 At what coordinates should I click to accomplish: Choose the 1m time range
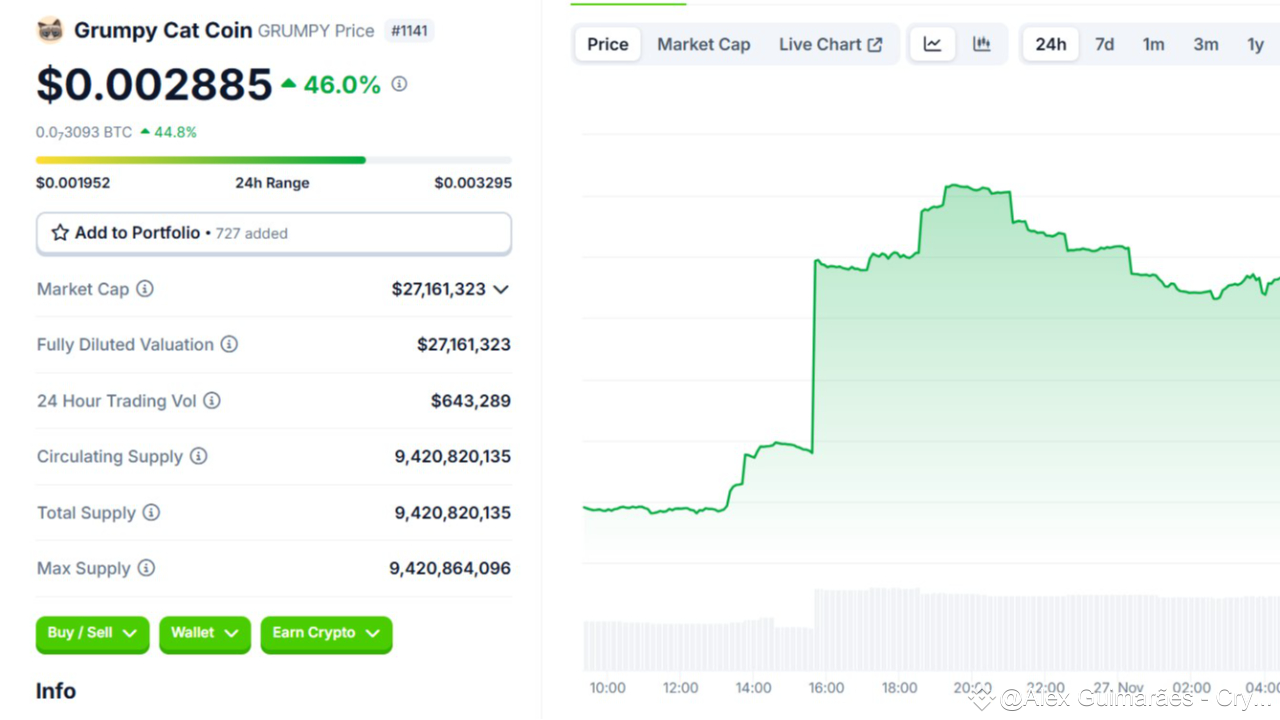click(x=1154, y=44)
